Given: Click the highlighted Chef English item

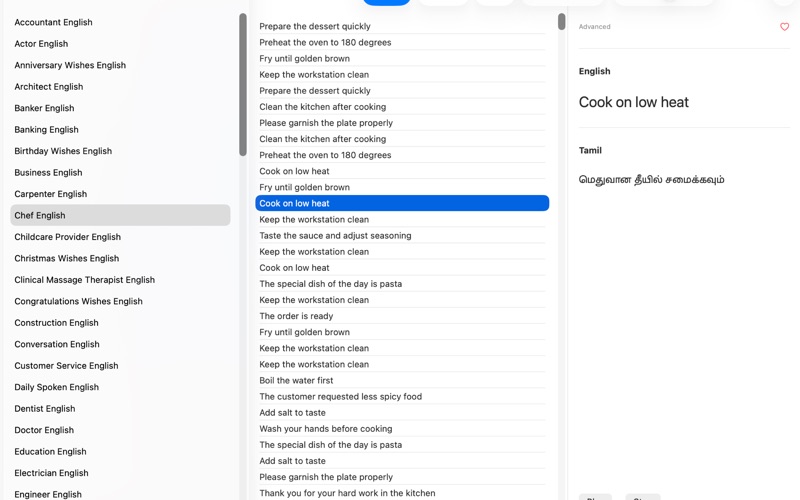Looking at the screenshot, I should pyautogui.click(x=120, y=215).
